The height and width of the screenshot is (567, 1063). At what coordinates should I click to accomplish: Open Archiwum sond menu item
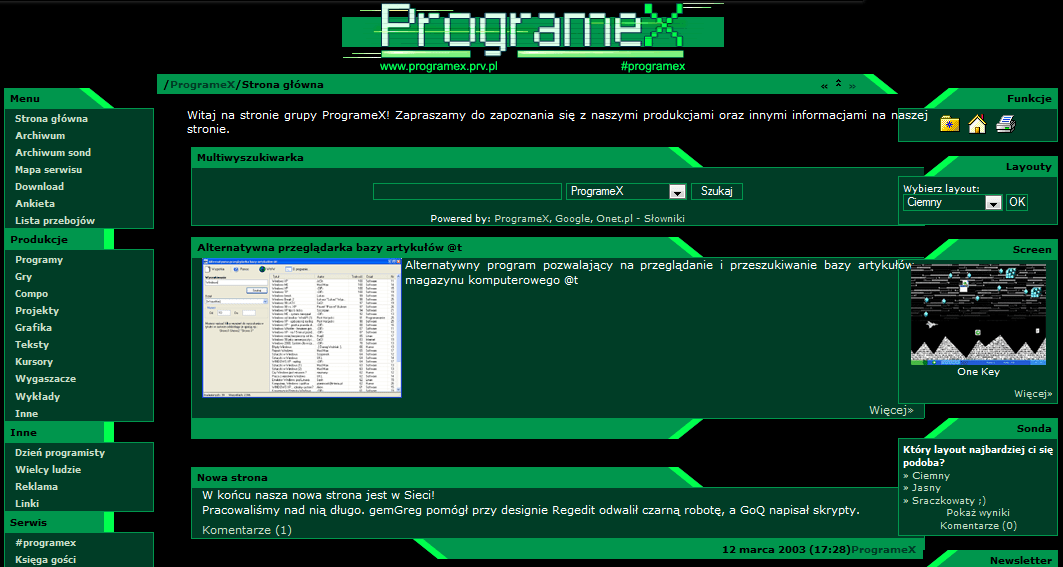click(53, 153)
